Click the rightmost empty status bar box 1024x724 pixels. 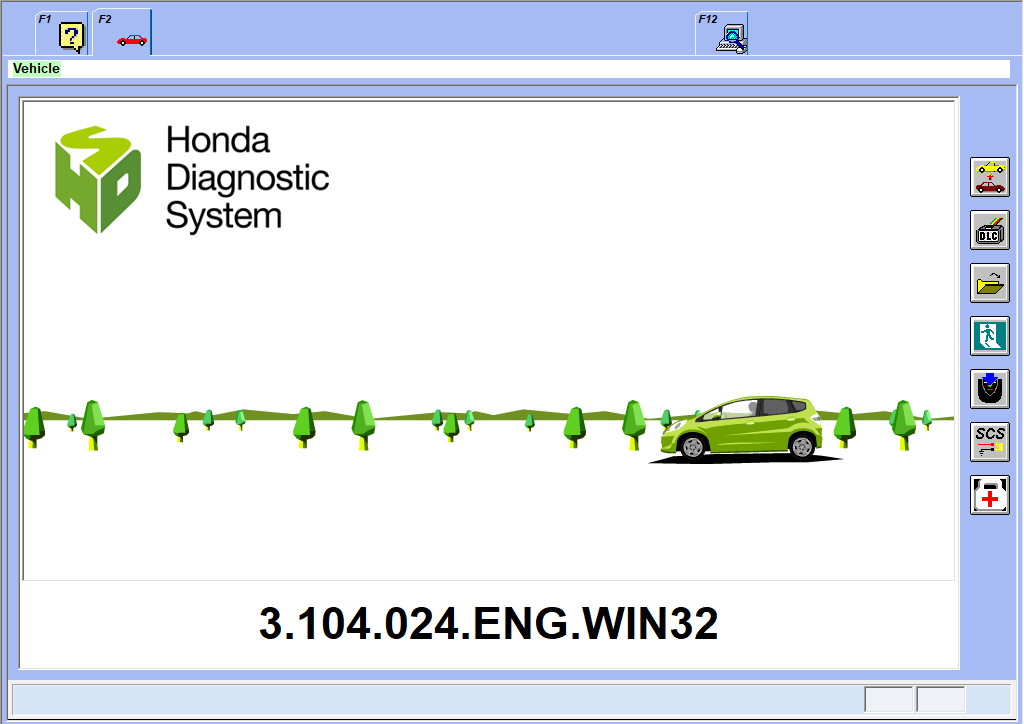941,699
